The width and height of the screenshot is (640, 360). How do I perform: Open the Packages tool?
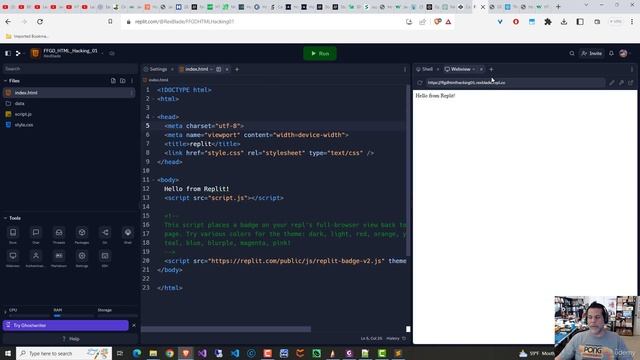[82, 235]
